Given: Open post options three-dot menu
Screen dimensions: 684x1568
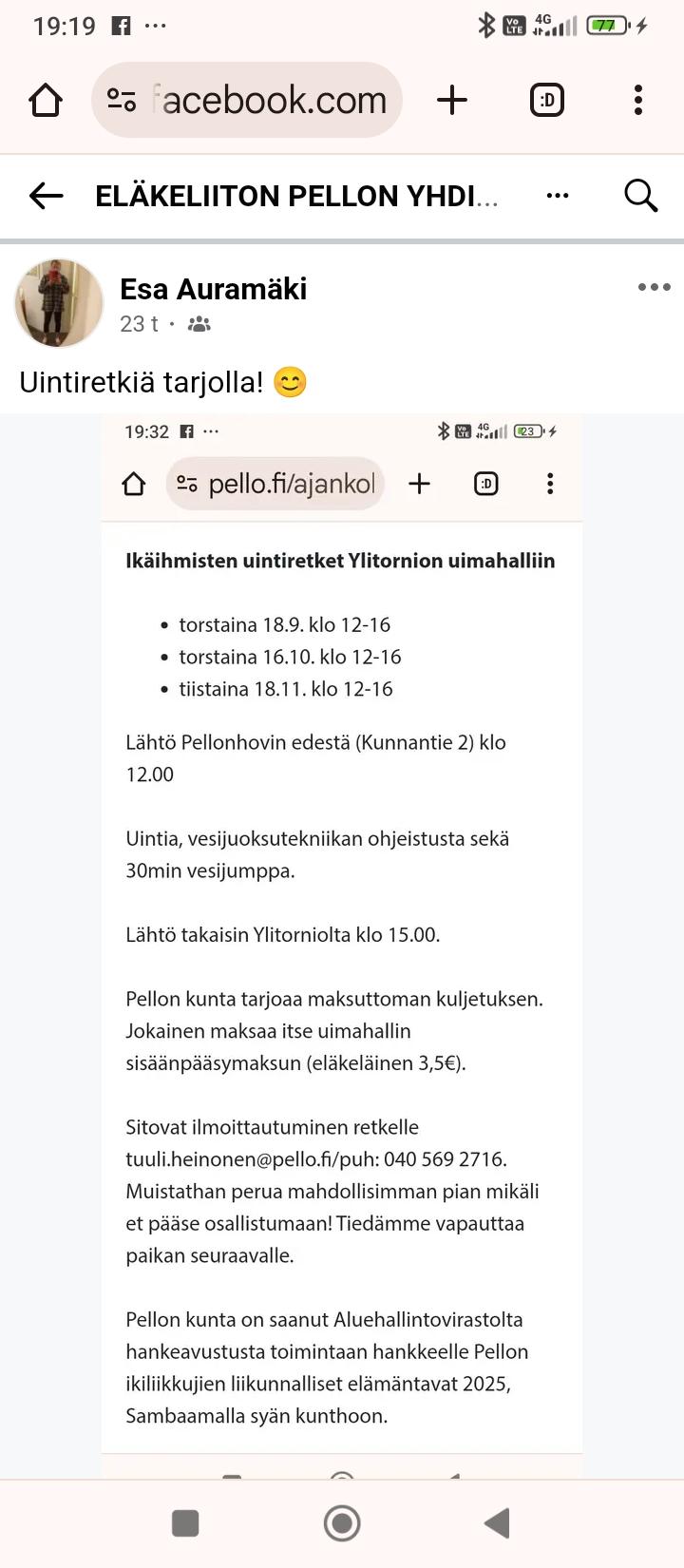Looking at the screenshot, I should [654, 287].
